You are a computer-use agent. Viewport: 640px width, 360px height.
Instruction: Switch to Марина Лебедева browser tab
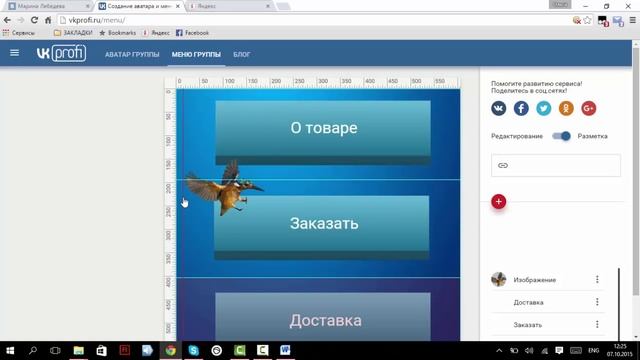(49, 6)
